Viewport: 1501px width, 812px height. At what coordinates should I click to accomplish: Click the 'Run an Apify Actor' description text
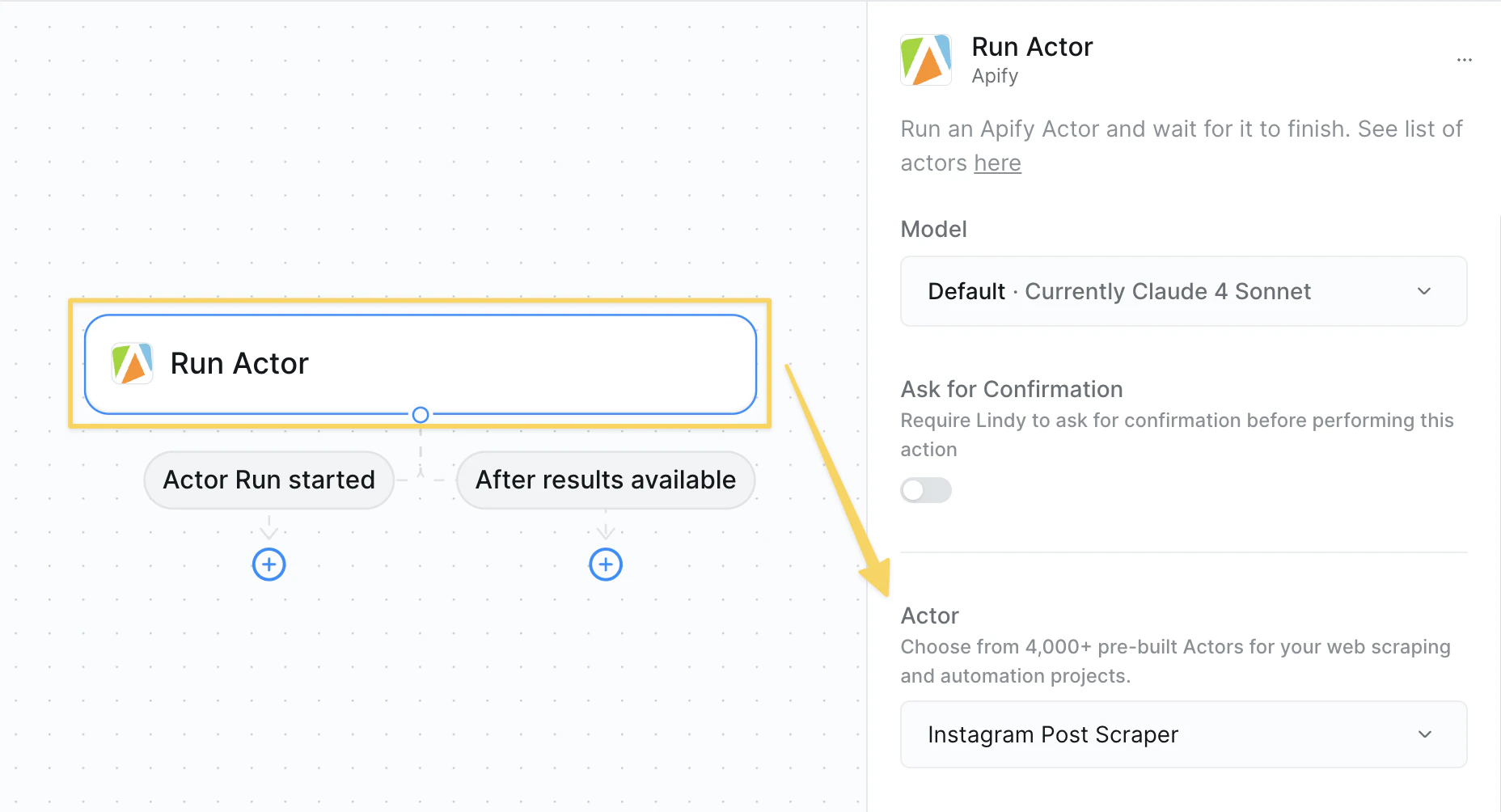coord(1182,146)
